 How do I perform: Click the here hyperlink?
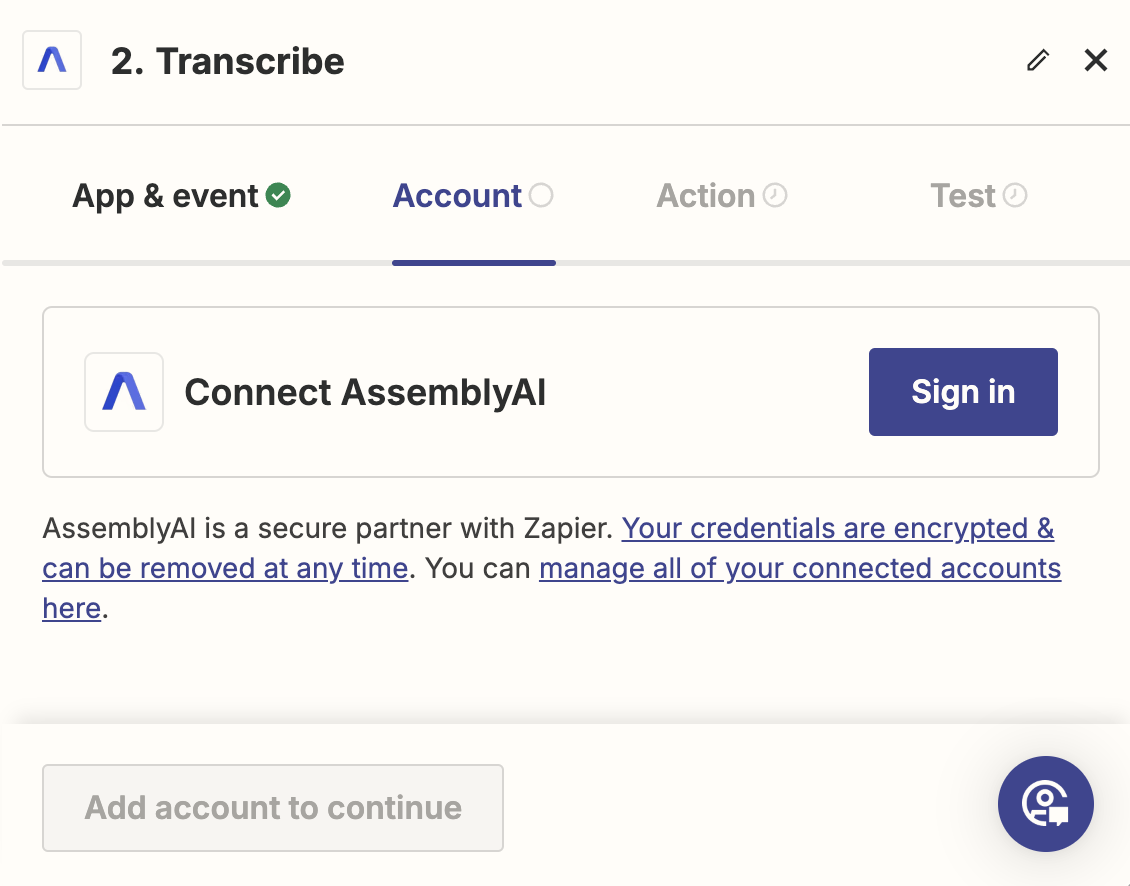(71, 607)
